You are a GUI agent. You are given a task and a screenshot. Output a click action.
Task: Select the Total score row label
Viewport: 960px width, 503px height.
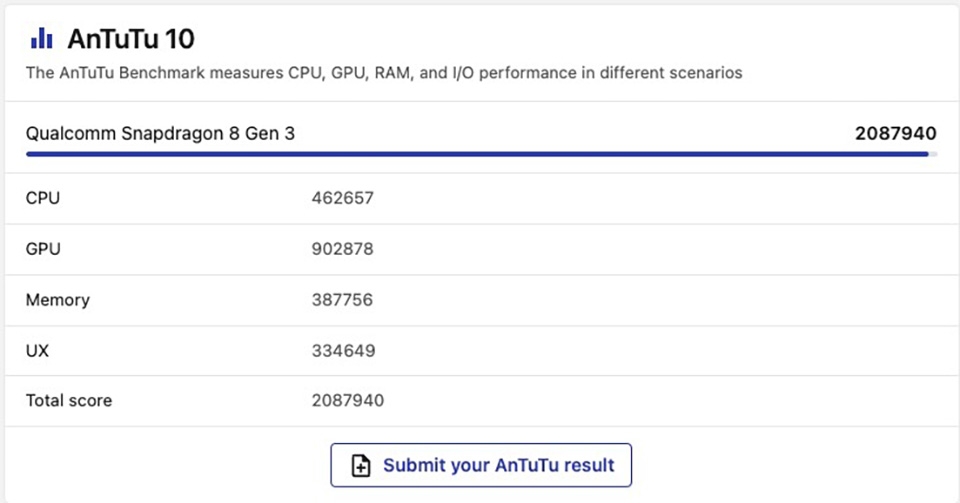[69, 401]
